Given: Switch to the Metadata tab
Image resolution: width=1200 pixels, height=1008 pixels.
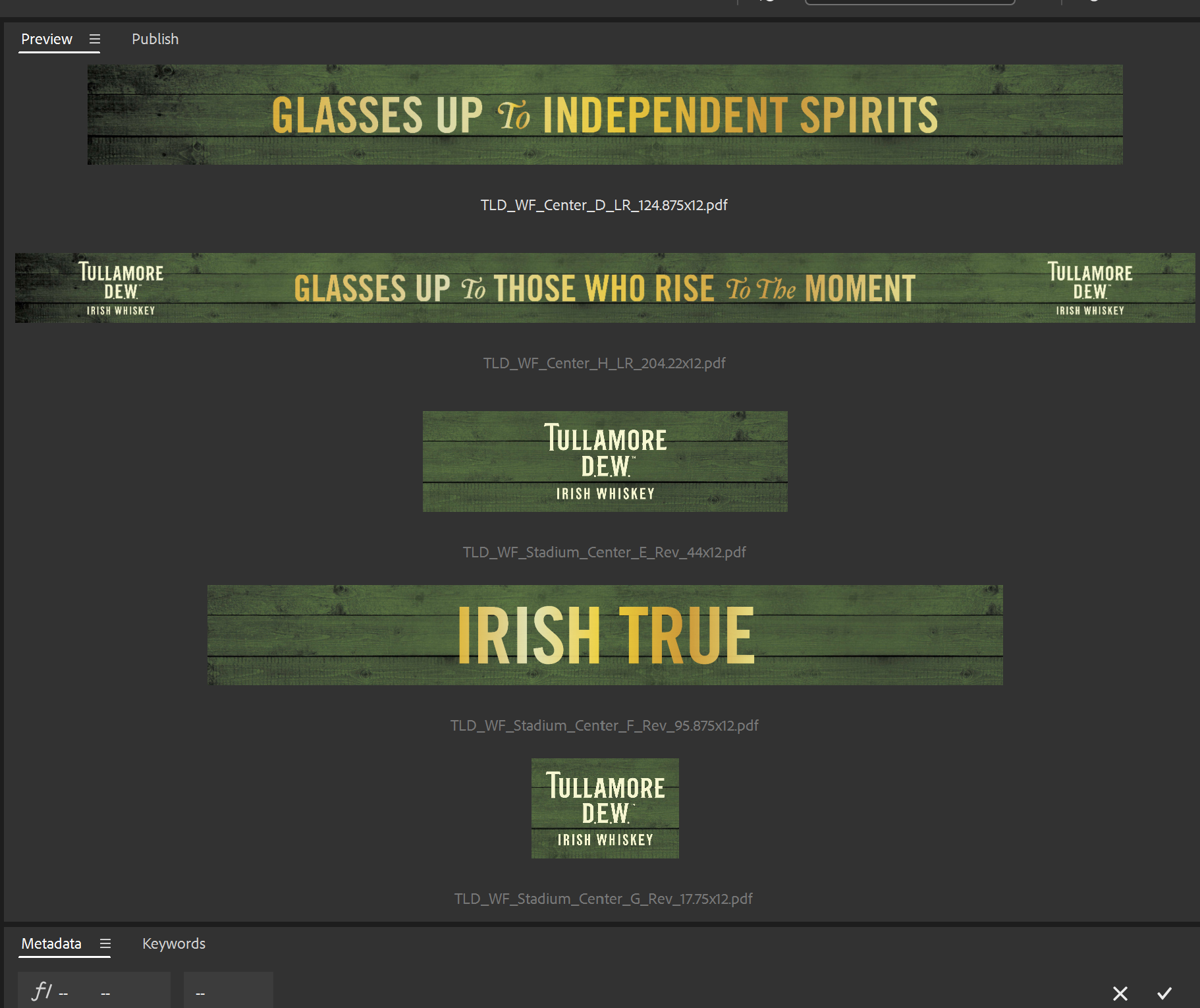Looking at the screenshot, I should [51, 943].
